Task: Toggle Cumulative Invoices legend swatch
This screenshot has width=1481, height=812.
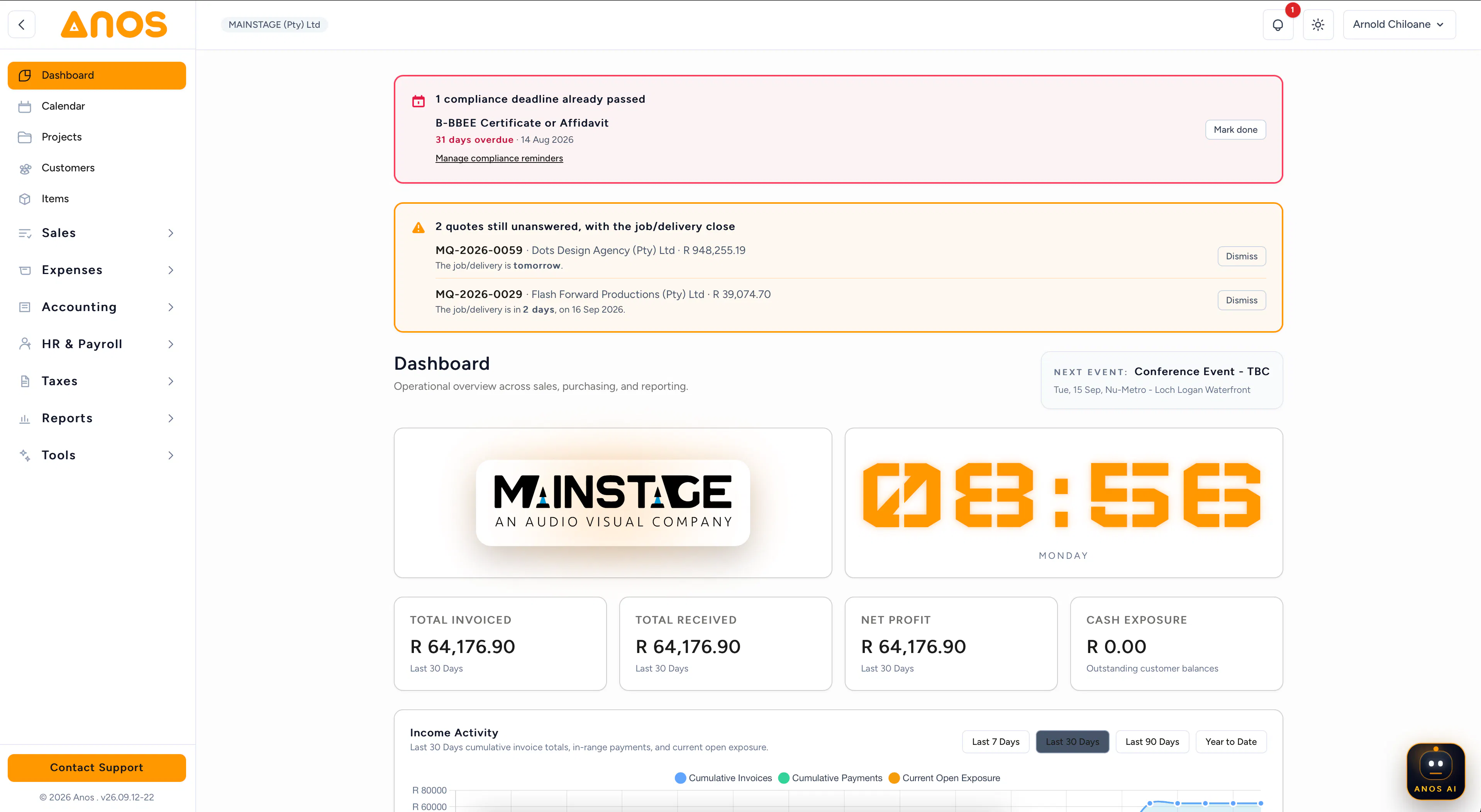Action: 680,778
